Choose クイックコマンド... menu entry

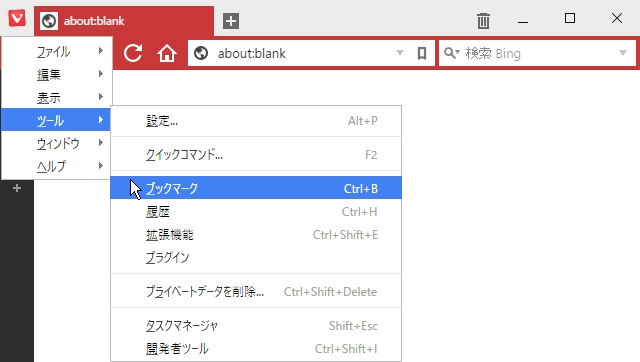click(x=256, y=155)
